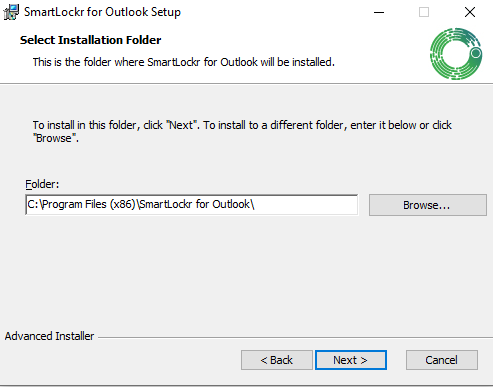Click the SmartLockr for Outlook Setup title
Screen dimensions: 493x387
click(x=102, y=12)
